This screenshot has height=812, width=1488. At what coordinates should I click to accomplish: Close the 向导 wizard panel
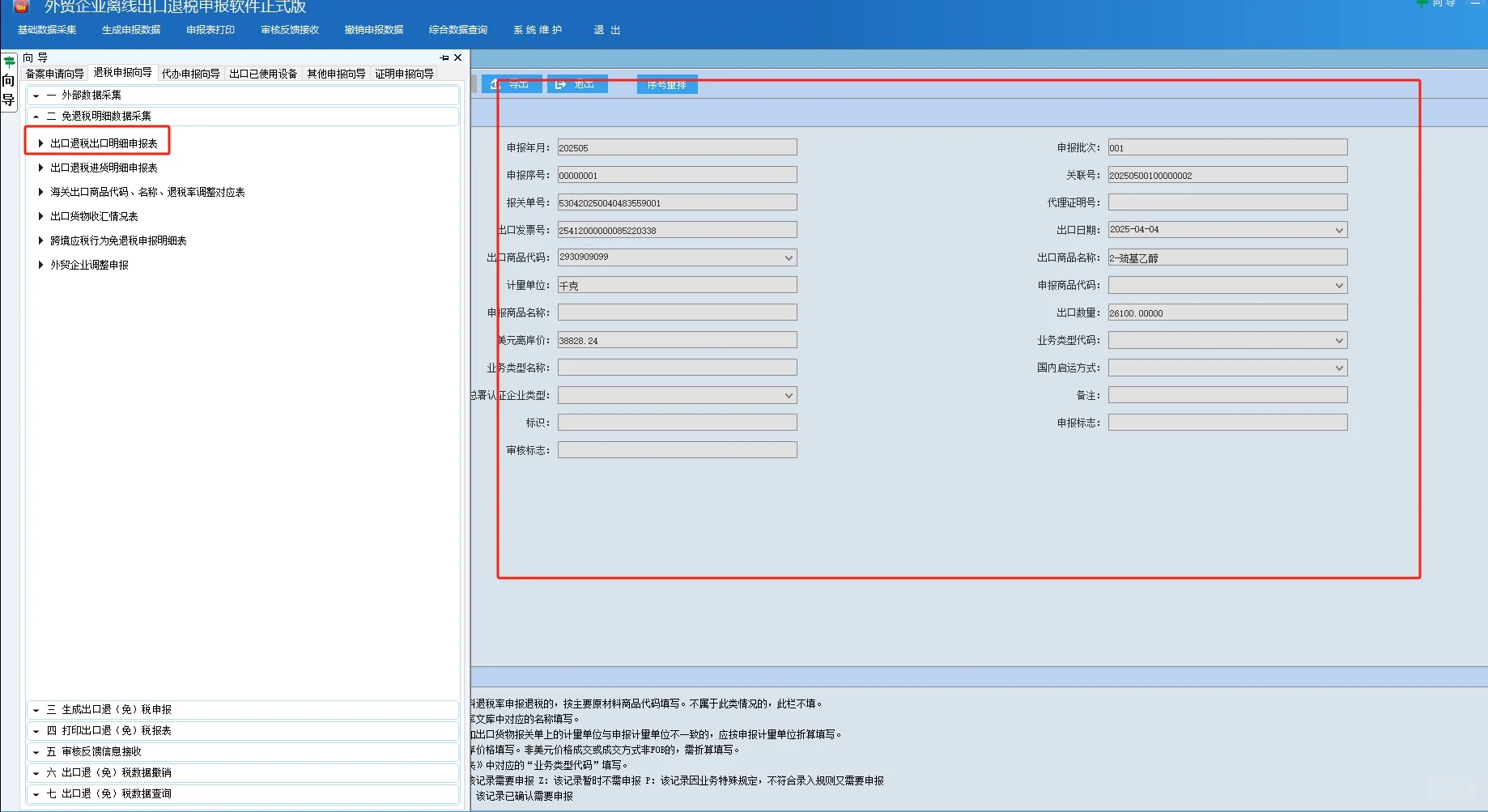pos(458,58)
